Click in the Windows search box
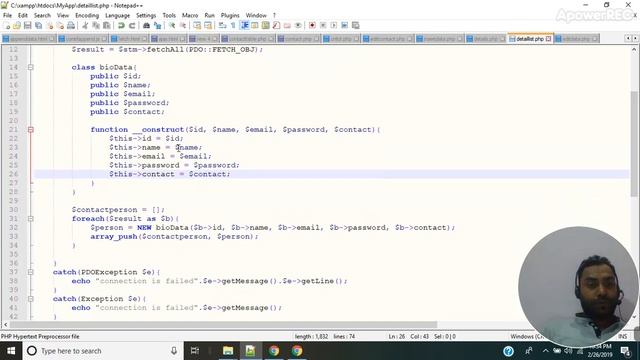The width and height of the screenshot is (640, 360). pos(102,351)
